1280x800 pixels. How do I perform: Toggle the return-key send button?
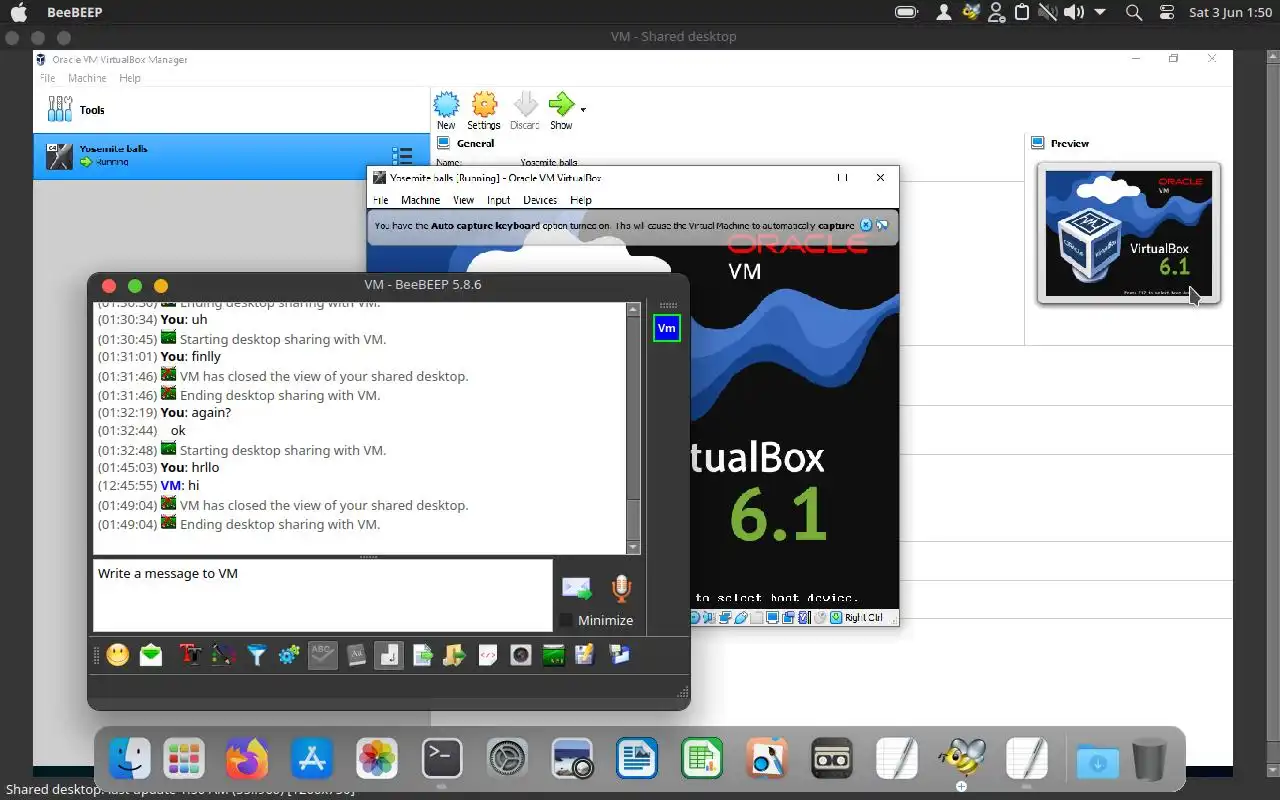[x=388, y=655]
